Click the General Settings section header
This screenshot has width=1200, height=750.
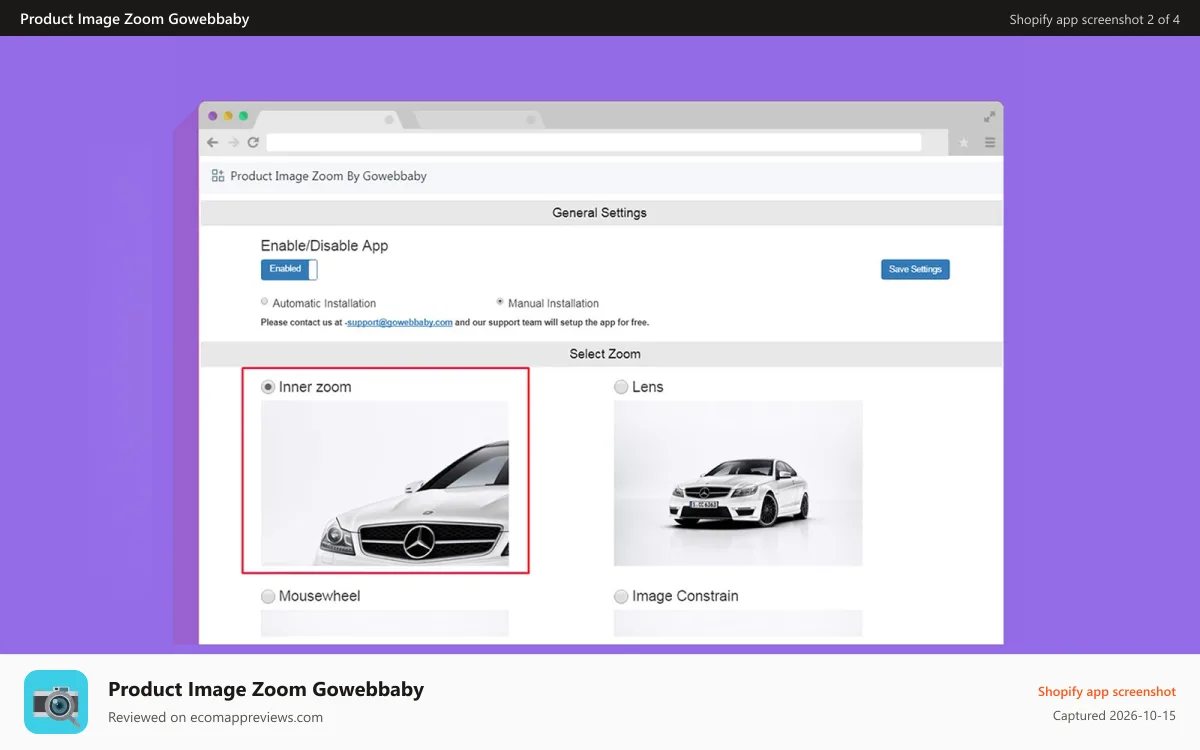[600, 213]
